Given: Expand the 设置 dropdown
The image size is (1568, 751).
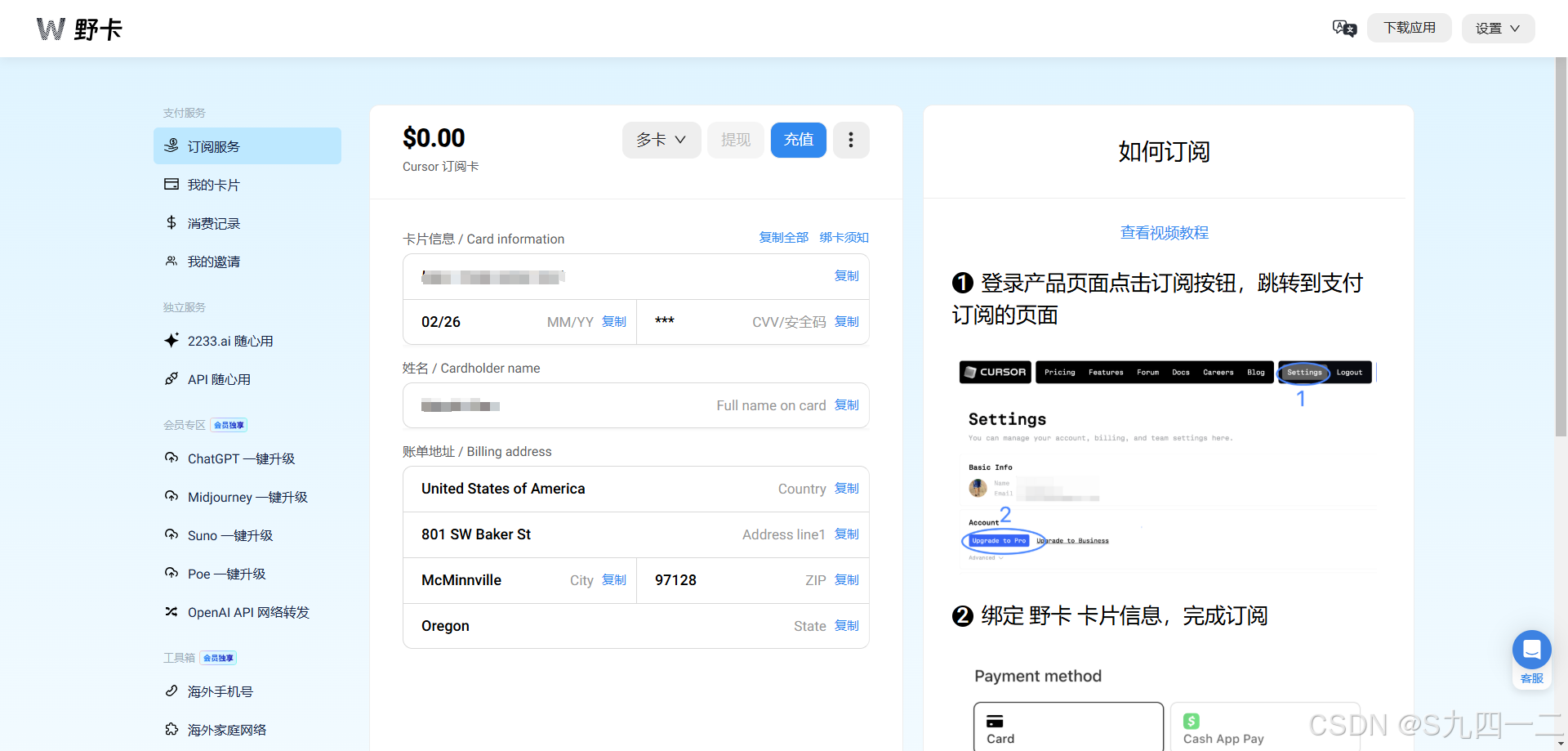Looking at the screenshot, I should [1498, 29].
